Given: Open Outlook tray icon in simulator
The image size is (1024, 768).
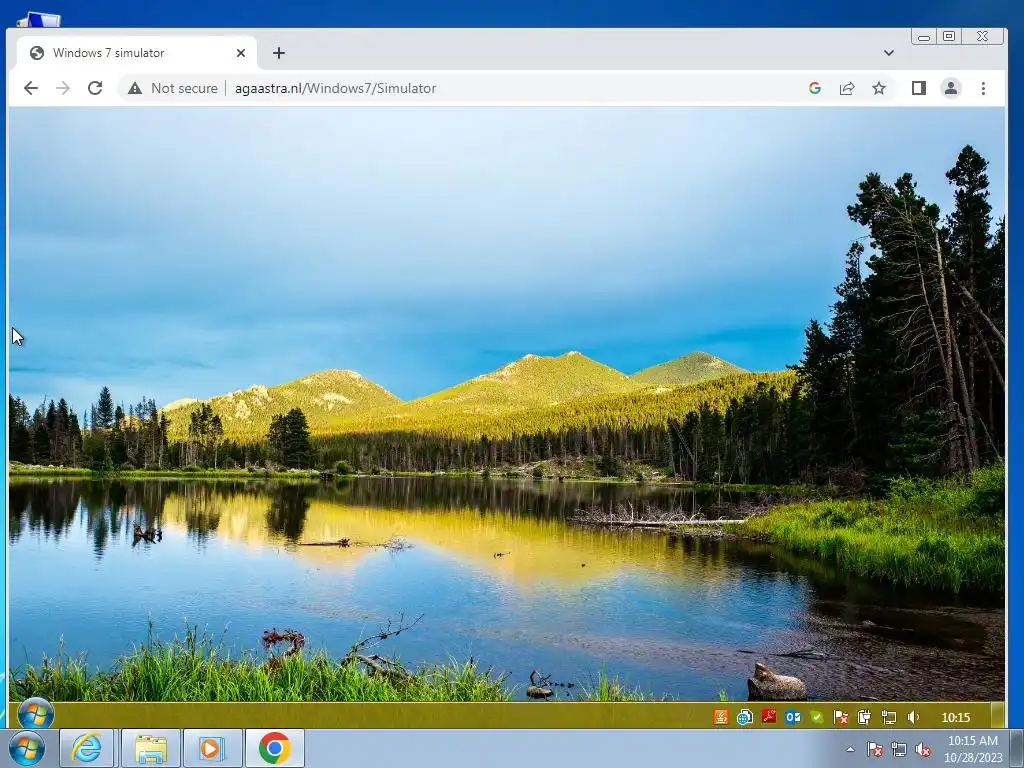Looking at the screenshot, I should (793, 717).
